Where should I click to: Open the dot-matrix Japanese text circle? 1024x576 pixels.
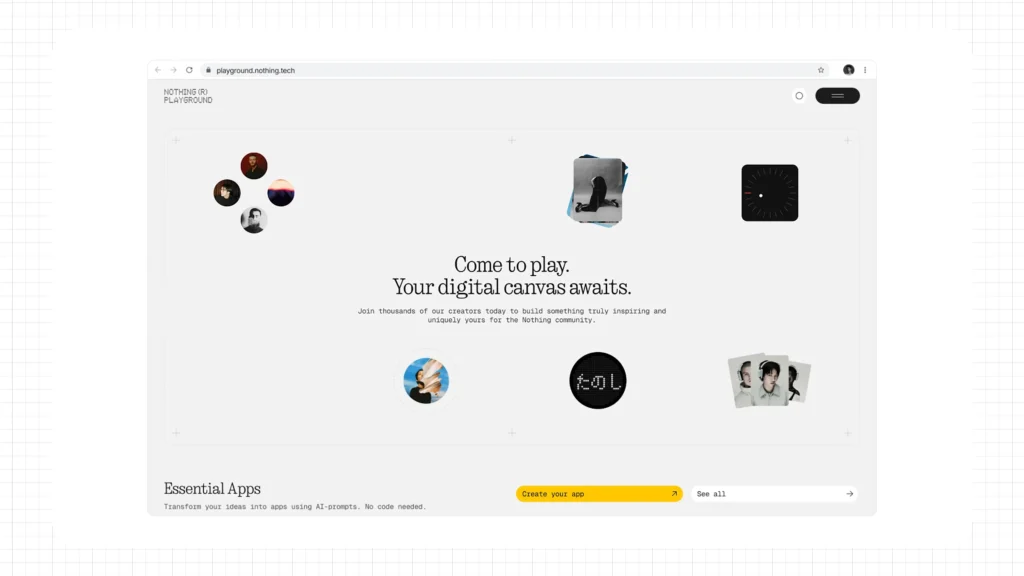pyautogui.click(x=598, y=380)
